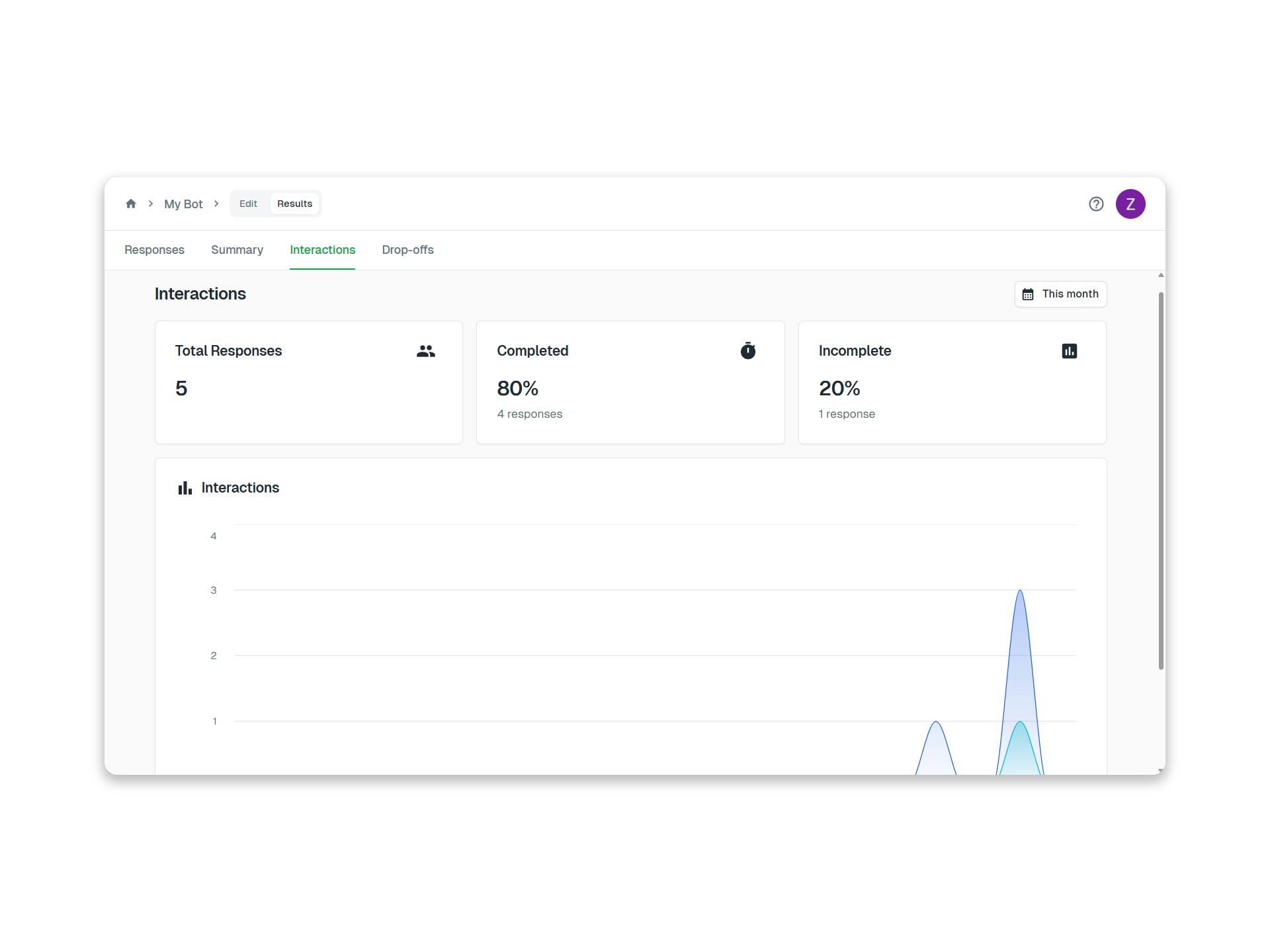
Task: Switch to the Responses tab
Action: click(x=154, y=250)
